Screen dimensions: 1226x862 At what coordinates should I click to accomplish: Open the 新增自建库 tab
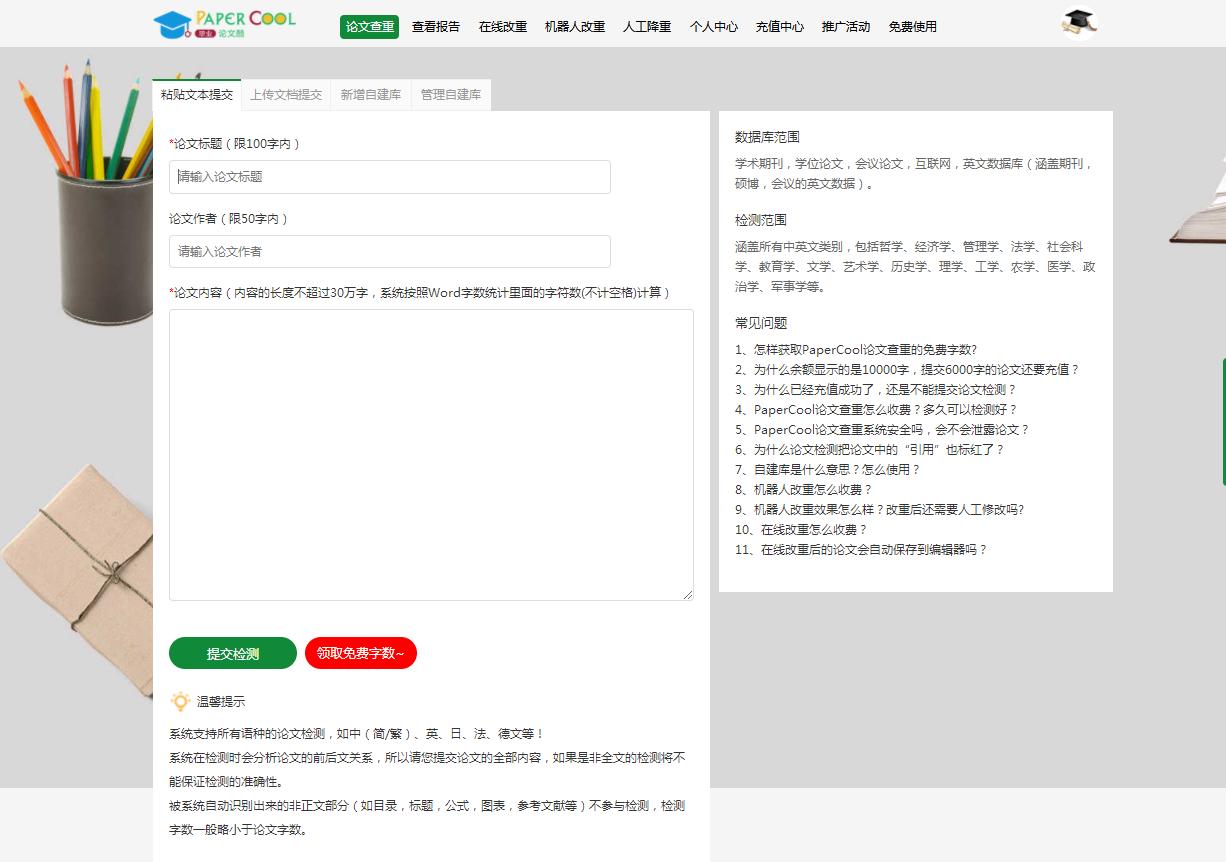pyautogui.click(x=371, y=93)
